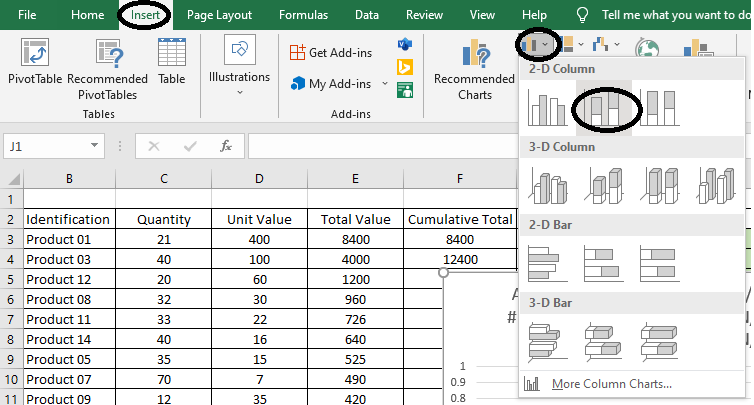This screenshot has width=754, height=405.
Task: Open the Data ribbon tab
Action: 367,15
